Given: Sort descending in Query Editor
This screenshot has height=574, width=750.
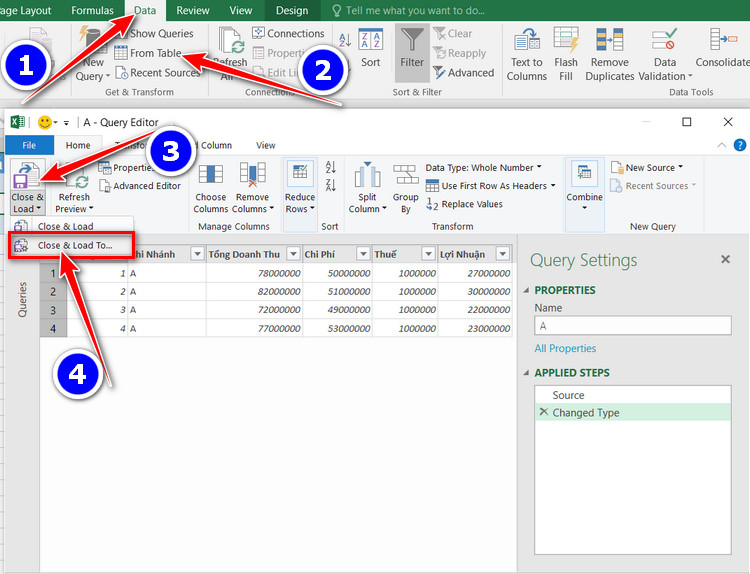Looking at the screenshot, I should (331, 185).
